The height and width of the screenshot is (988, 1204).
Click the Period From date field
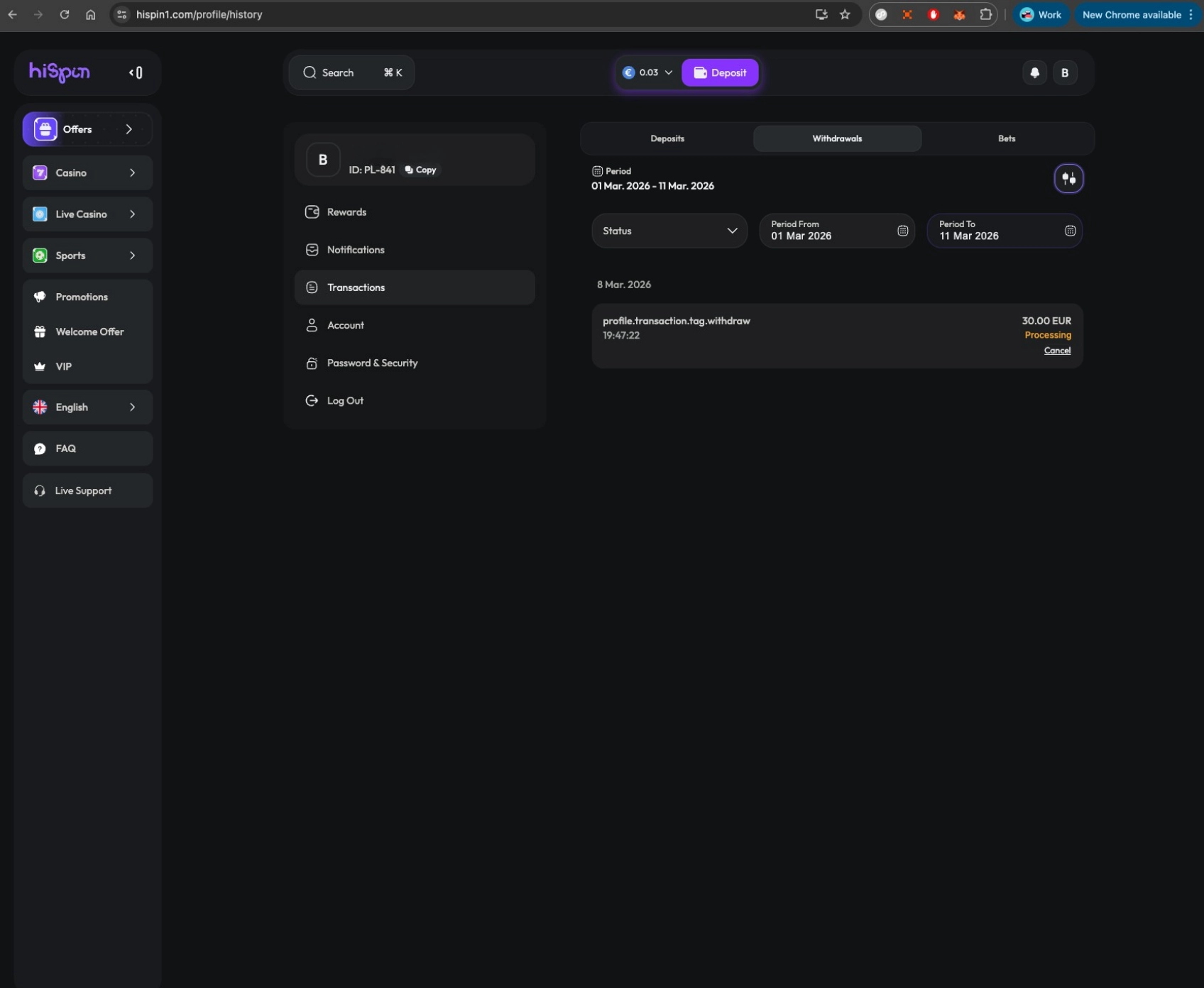[837, 231]
